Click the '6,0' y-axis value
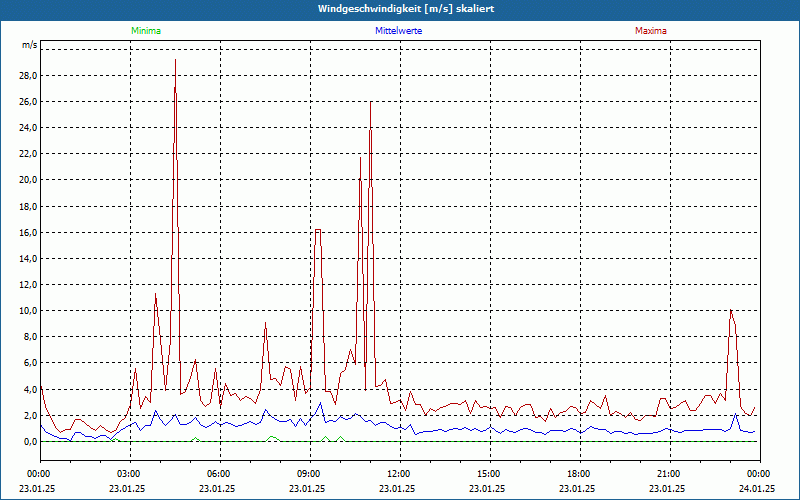This screenshot has width=800, height=500. tap(29, 363)
